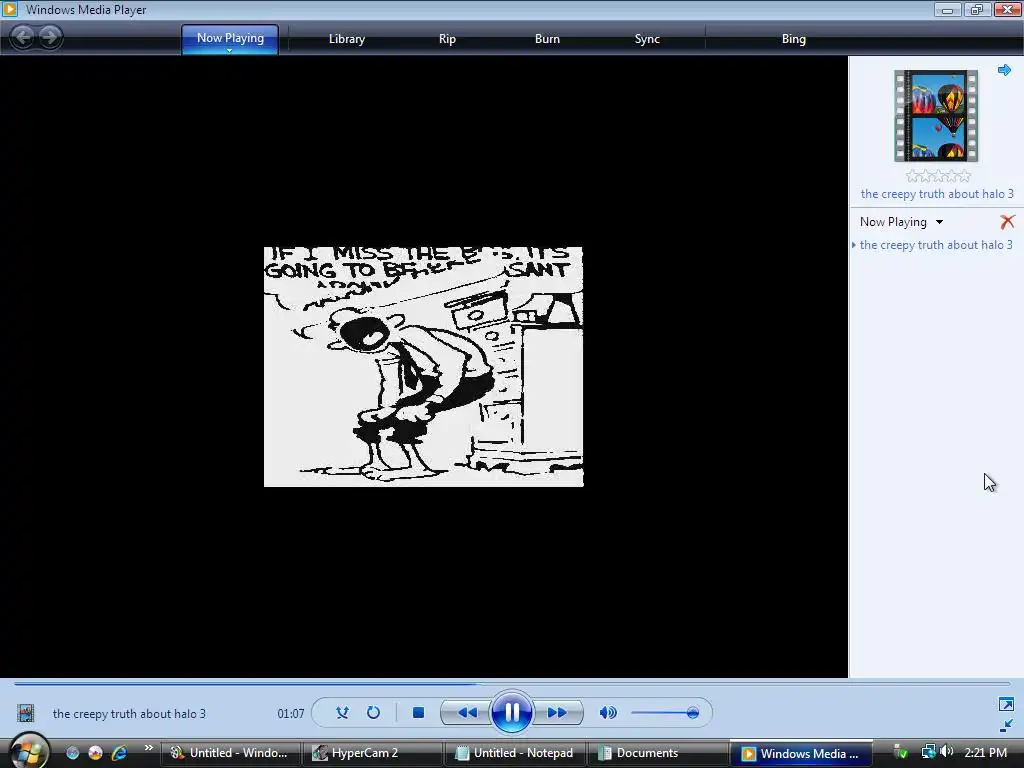Pause the video

point(511,712)
